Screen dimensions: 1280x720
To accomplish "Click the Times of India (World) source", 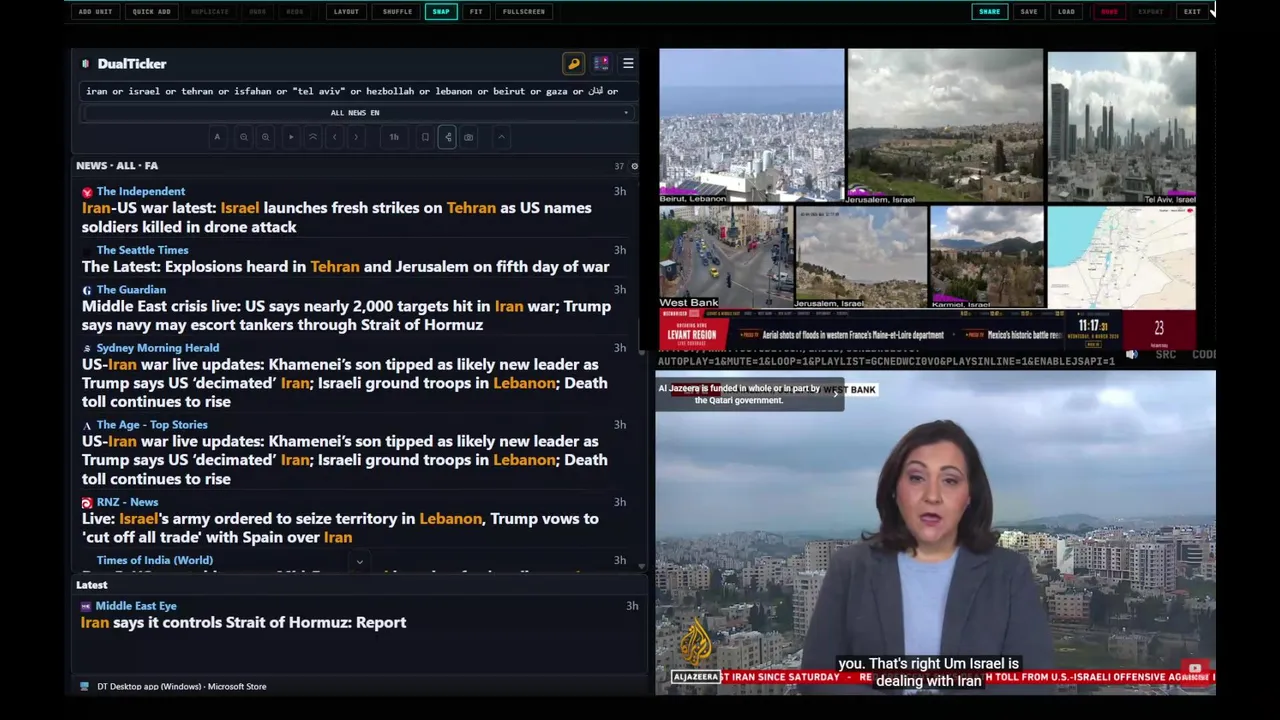I will (155, 561).
